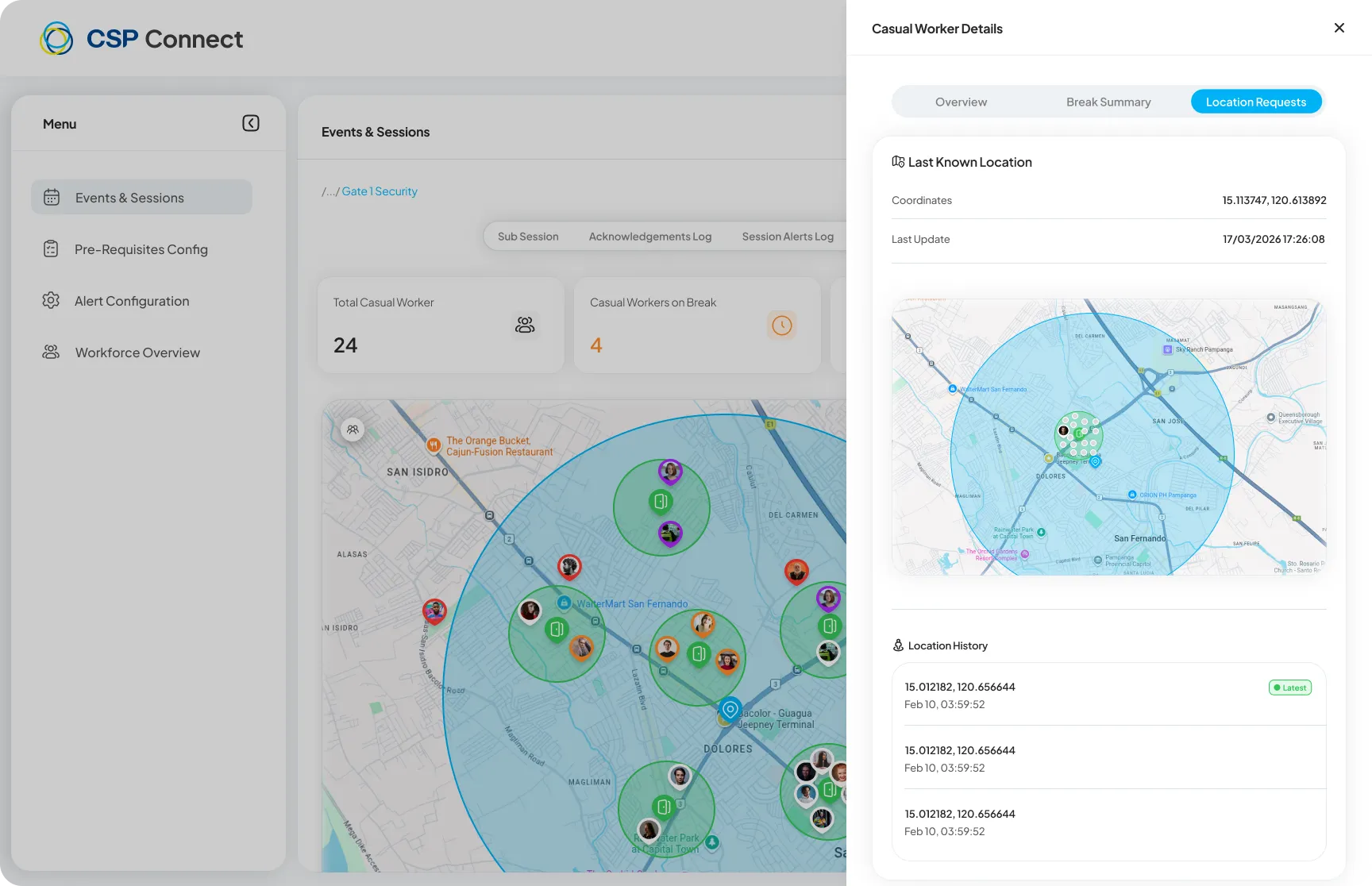Viewport: 1372px width, 886px height.
Task: Click the WalterMart San Fernando map marker
Action: point(564,603)
